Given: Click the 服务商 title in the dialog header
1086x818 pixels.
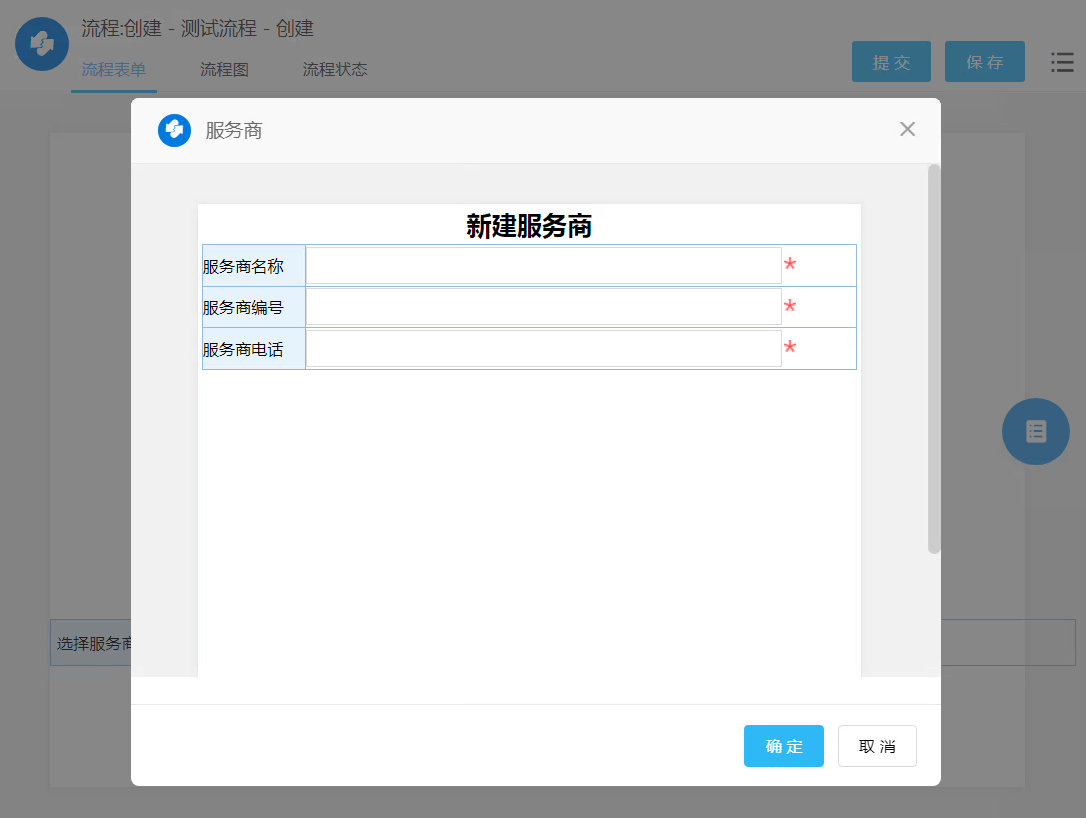Looking at the screenshot, I should tap(234, 131).
